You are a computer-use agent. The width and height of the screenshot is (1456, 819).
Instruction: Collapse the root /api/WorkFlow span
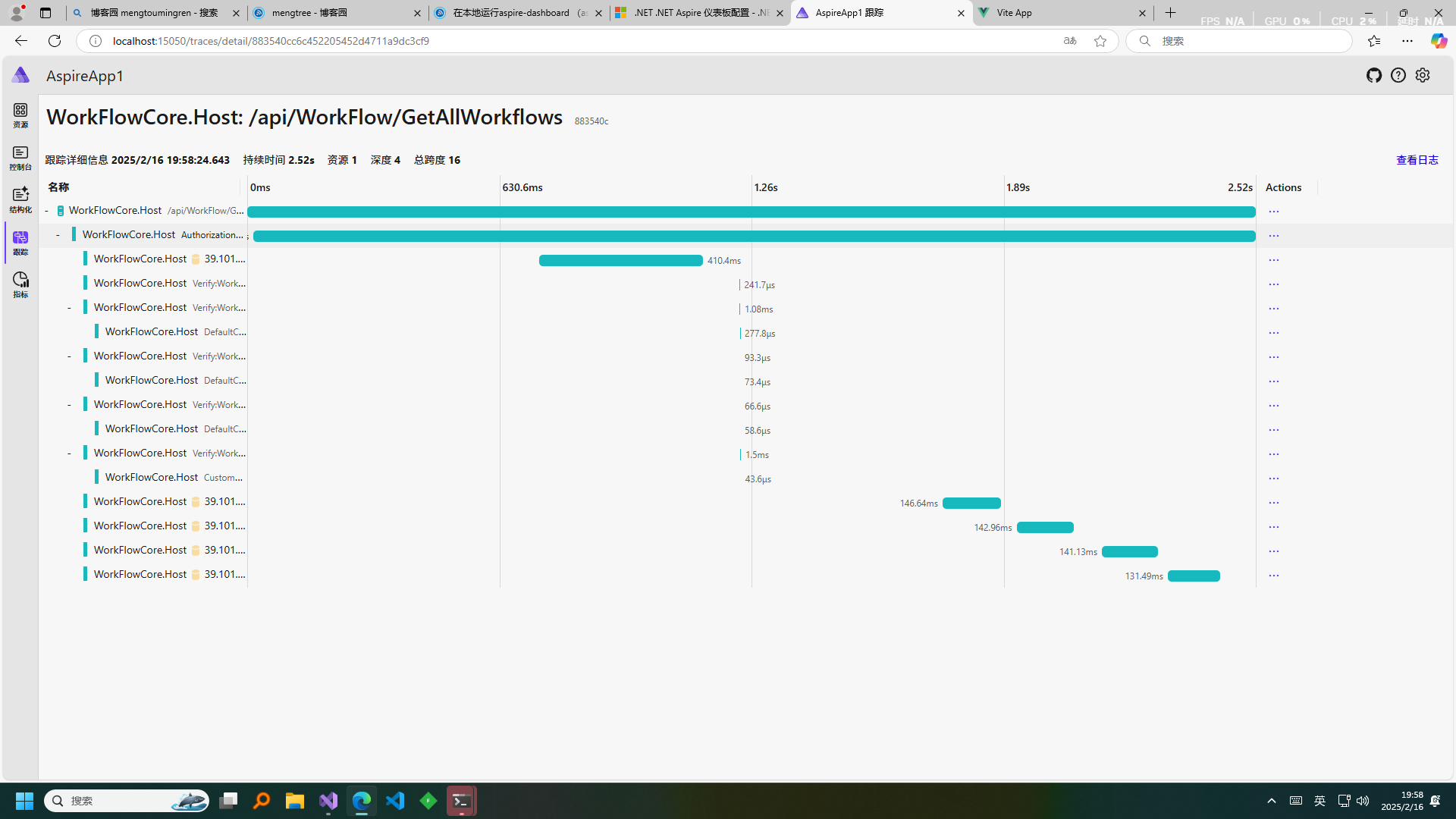coord(47,211)
